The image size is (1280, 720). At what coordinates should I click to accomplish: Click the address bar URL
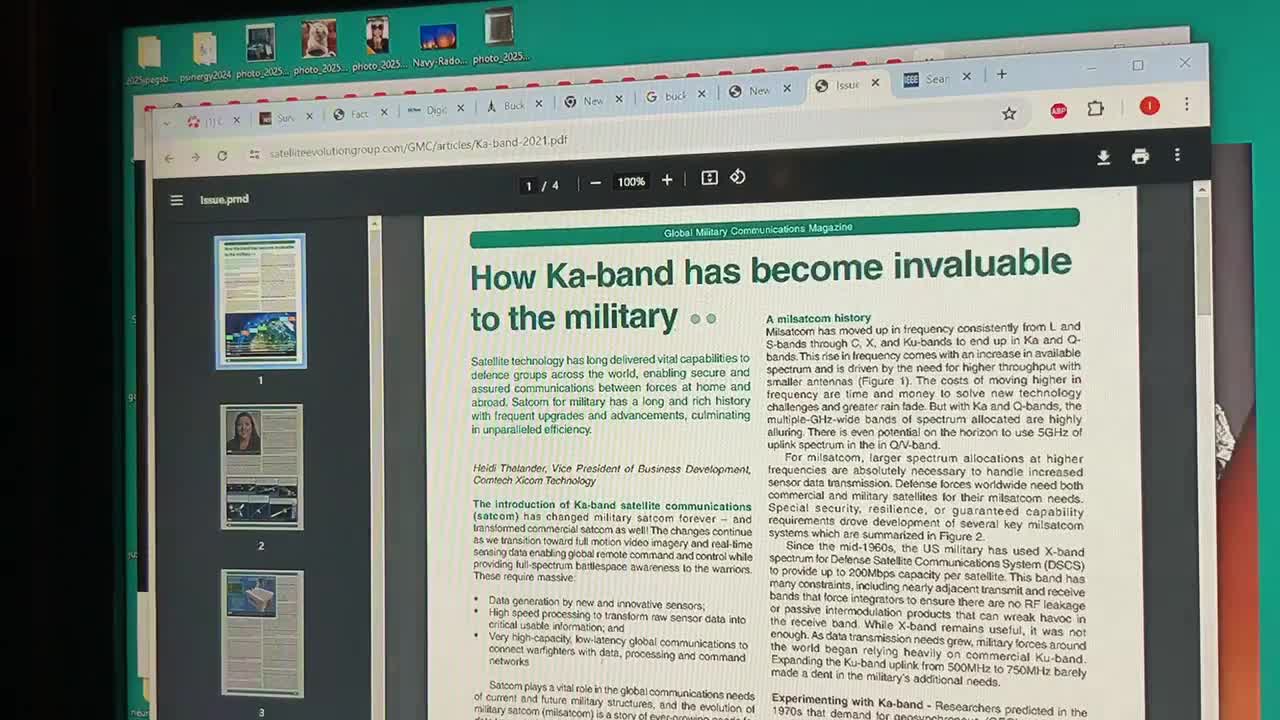click(418, 146)
